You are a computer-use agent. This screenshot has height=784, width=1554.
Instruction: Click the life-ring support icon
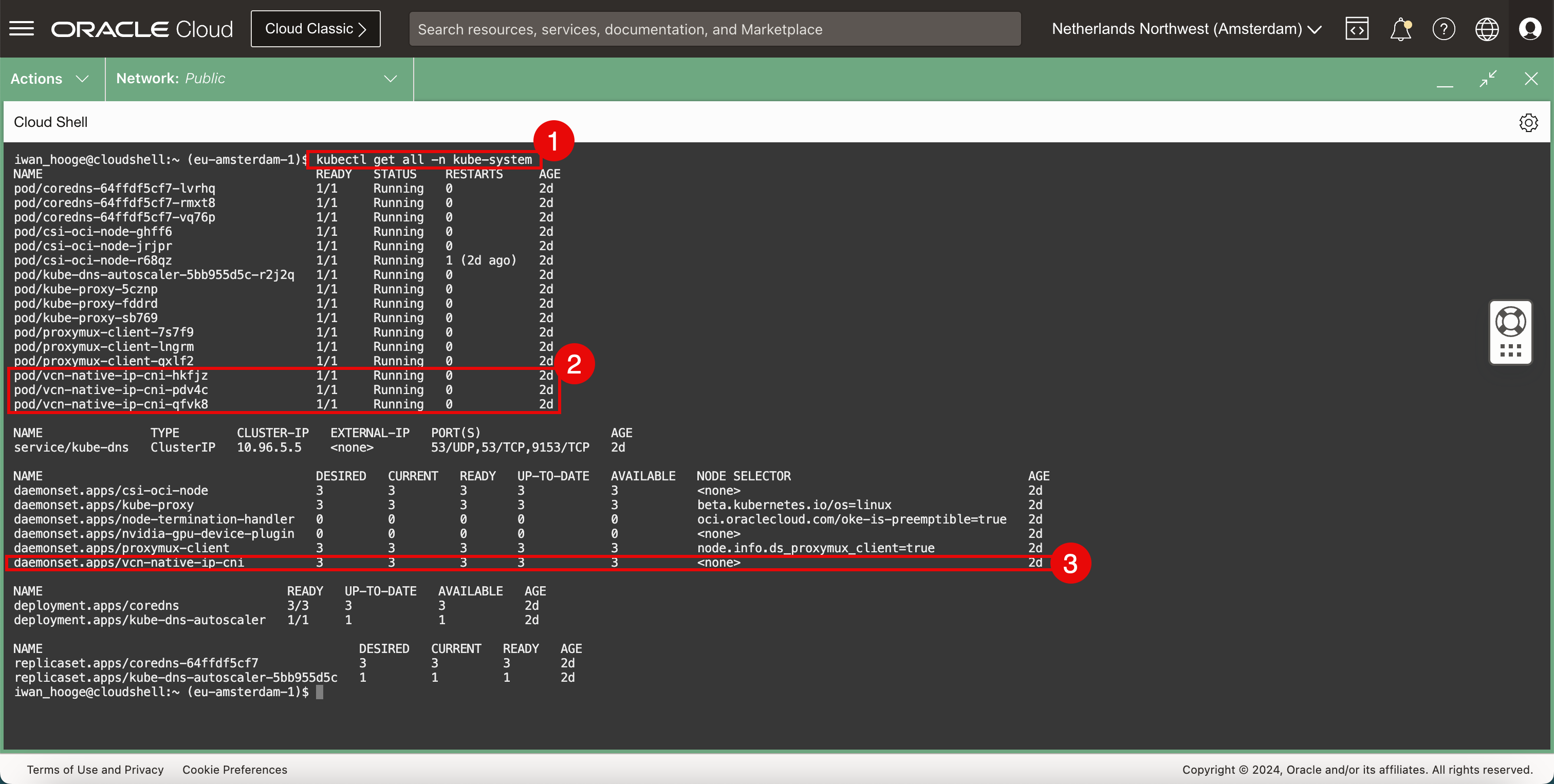point(1510,322)
